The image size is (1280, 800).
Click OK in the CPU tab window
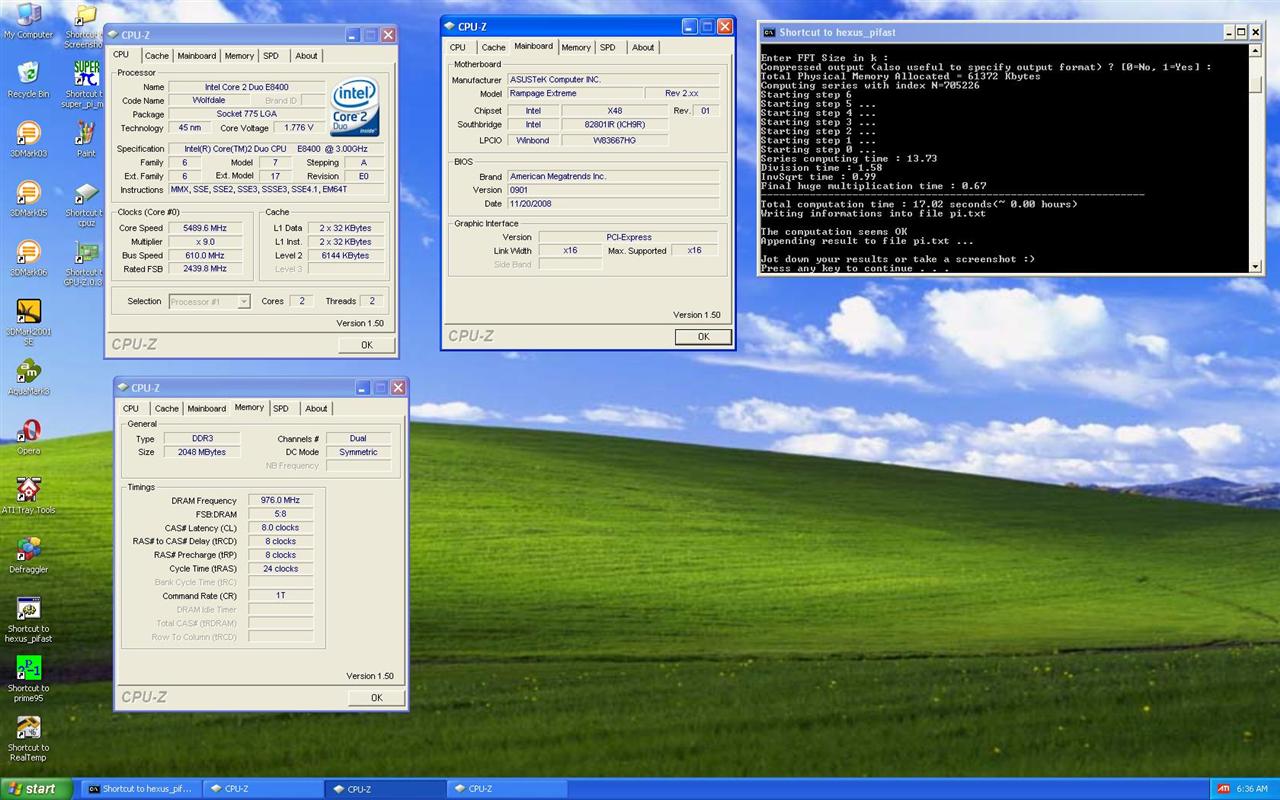366,345
